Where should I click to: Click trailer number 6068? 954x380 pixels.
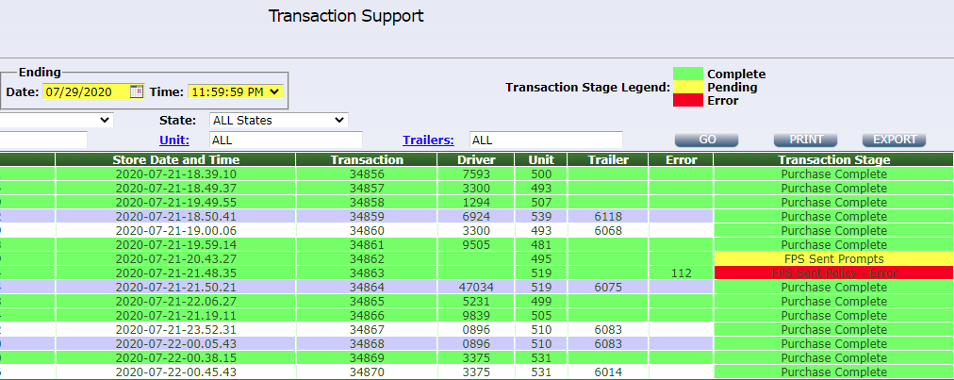point(608,231)
